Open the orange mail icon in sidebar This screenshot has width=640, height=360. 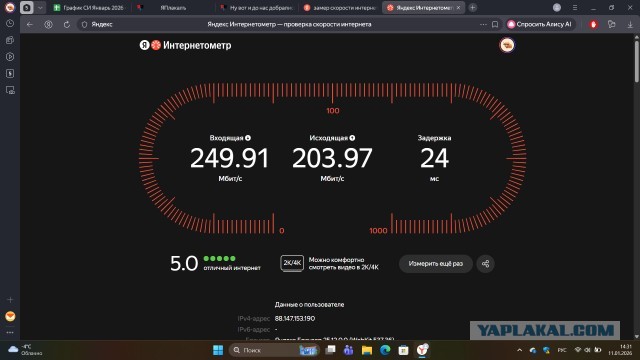point(10,316)
